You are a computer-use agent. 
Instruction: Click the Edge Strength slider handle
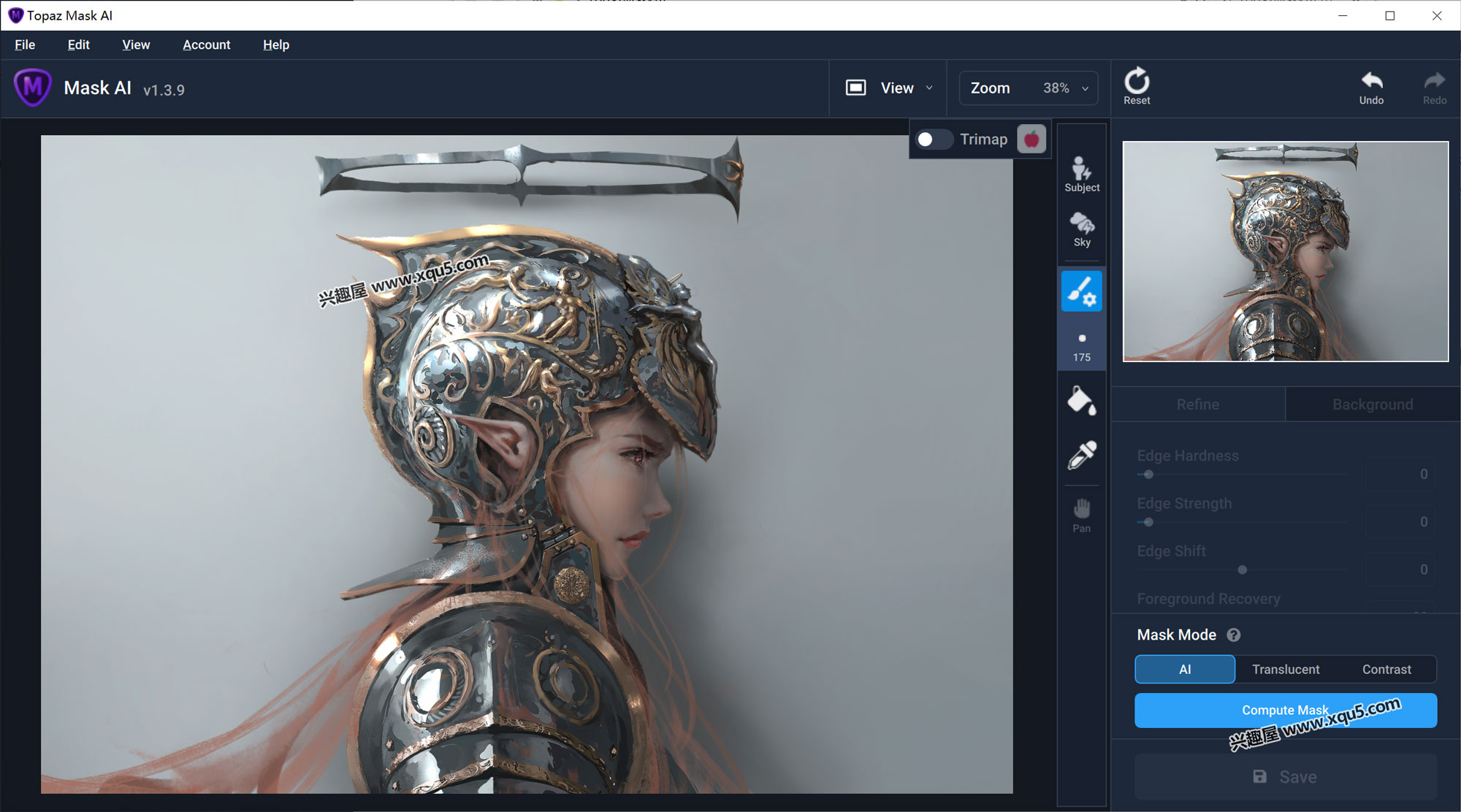1148,522
